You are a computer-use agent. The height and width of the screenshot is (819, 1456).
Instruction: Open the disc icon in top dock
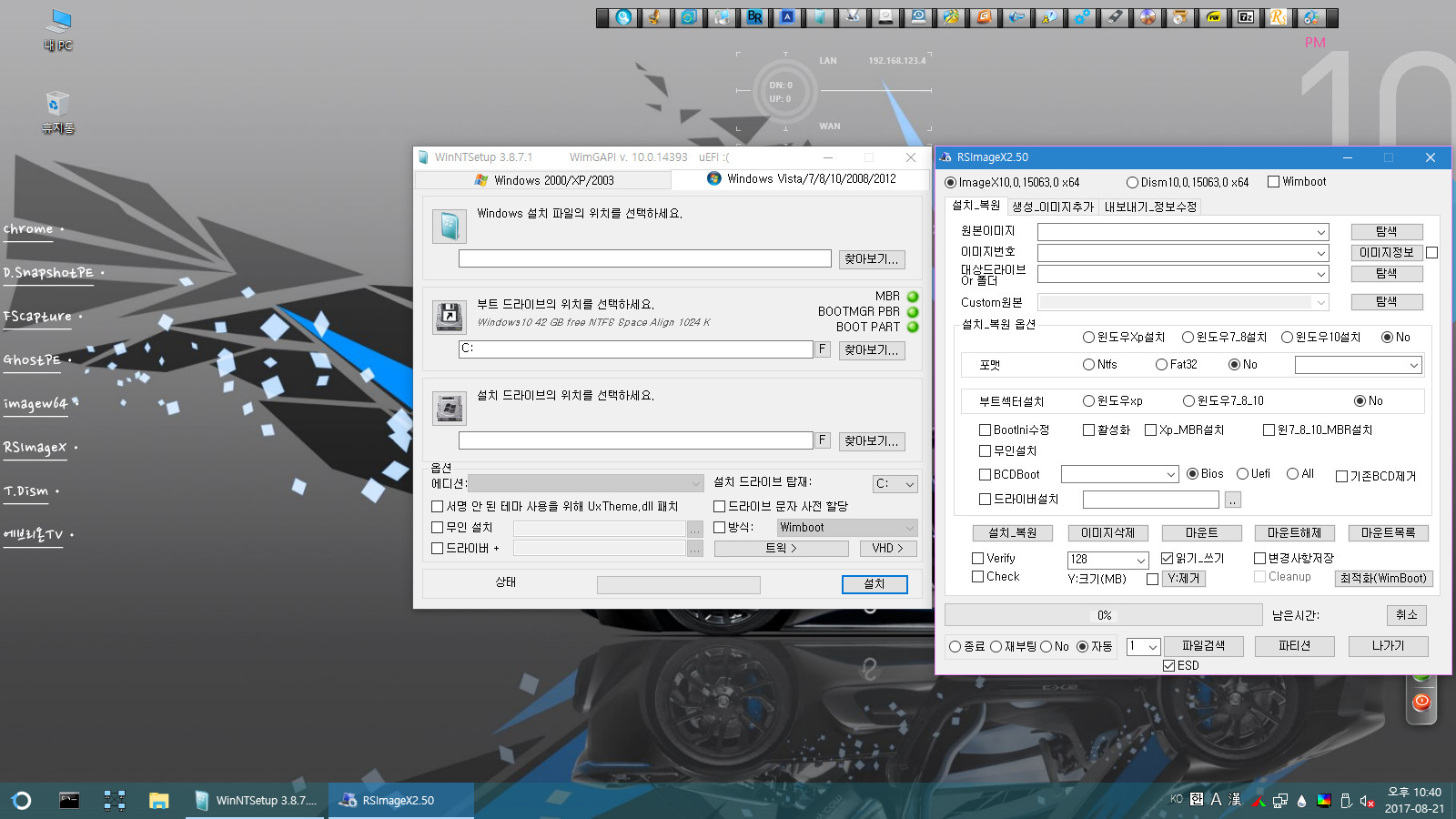[x=1148, y=17]
